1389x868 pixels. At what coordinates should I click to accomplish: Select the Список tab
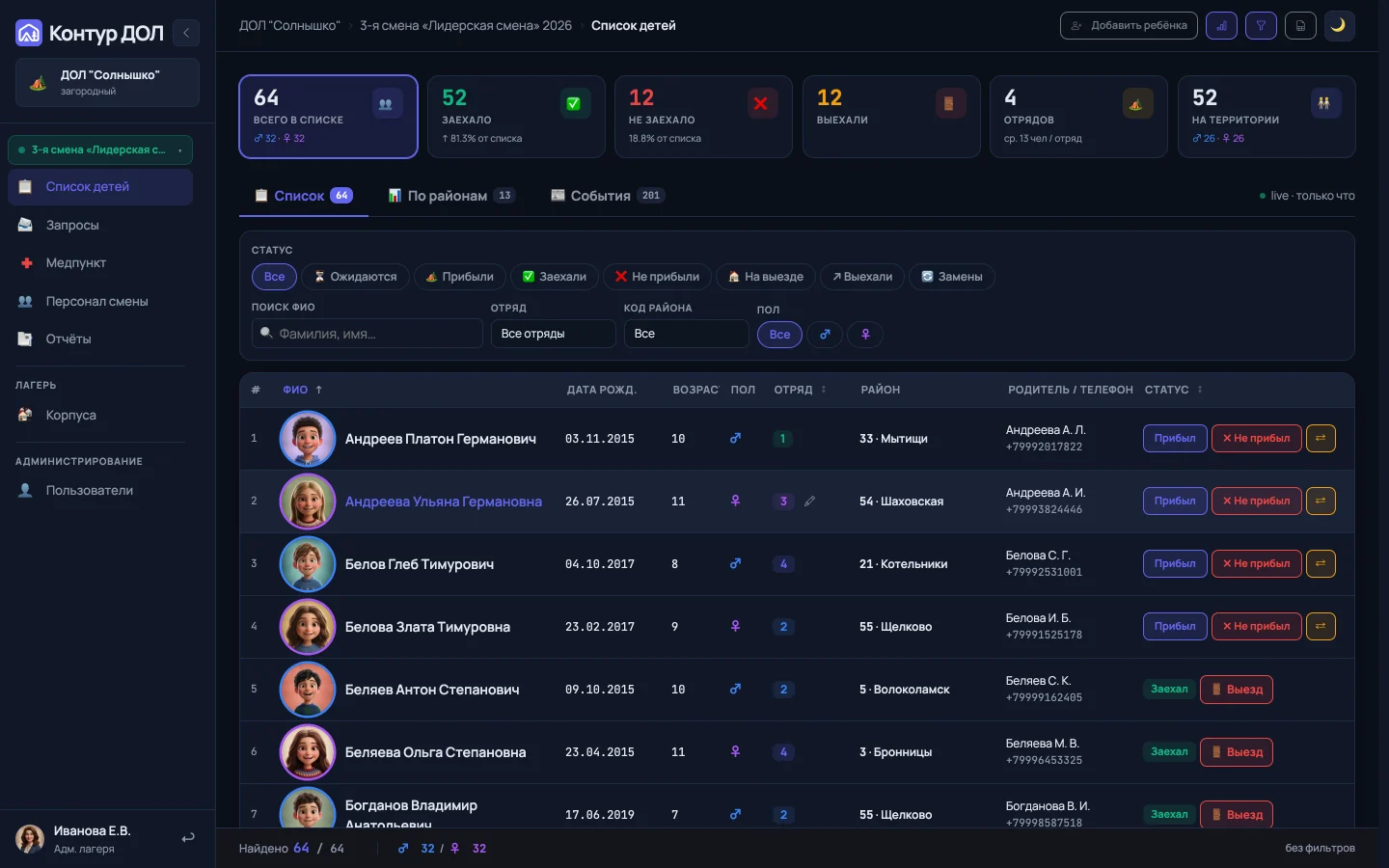point(304,196)
